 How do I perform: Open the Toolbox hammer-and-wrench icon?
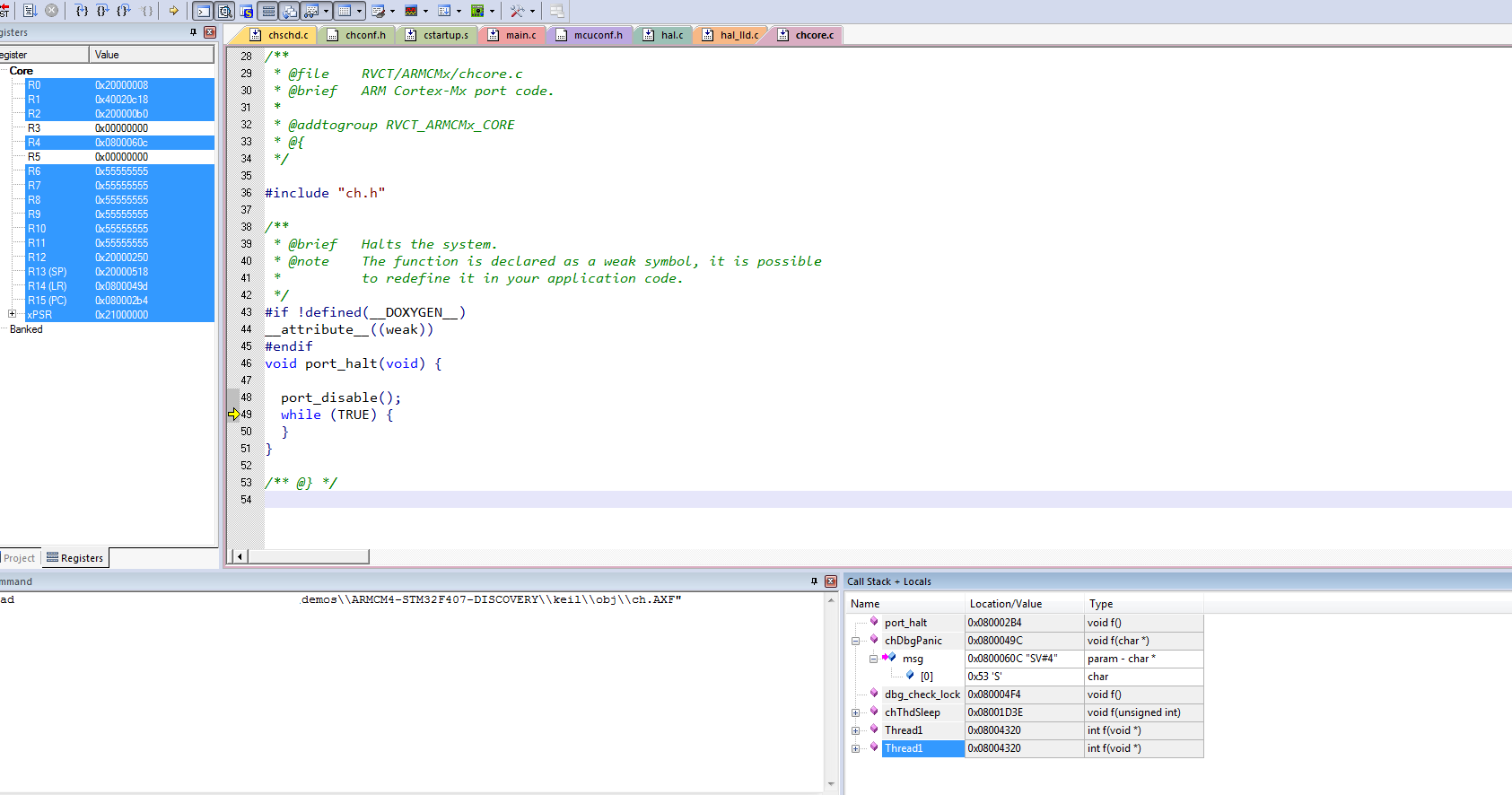click(x=517, y=12)
